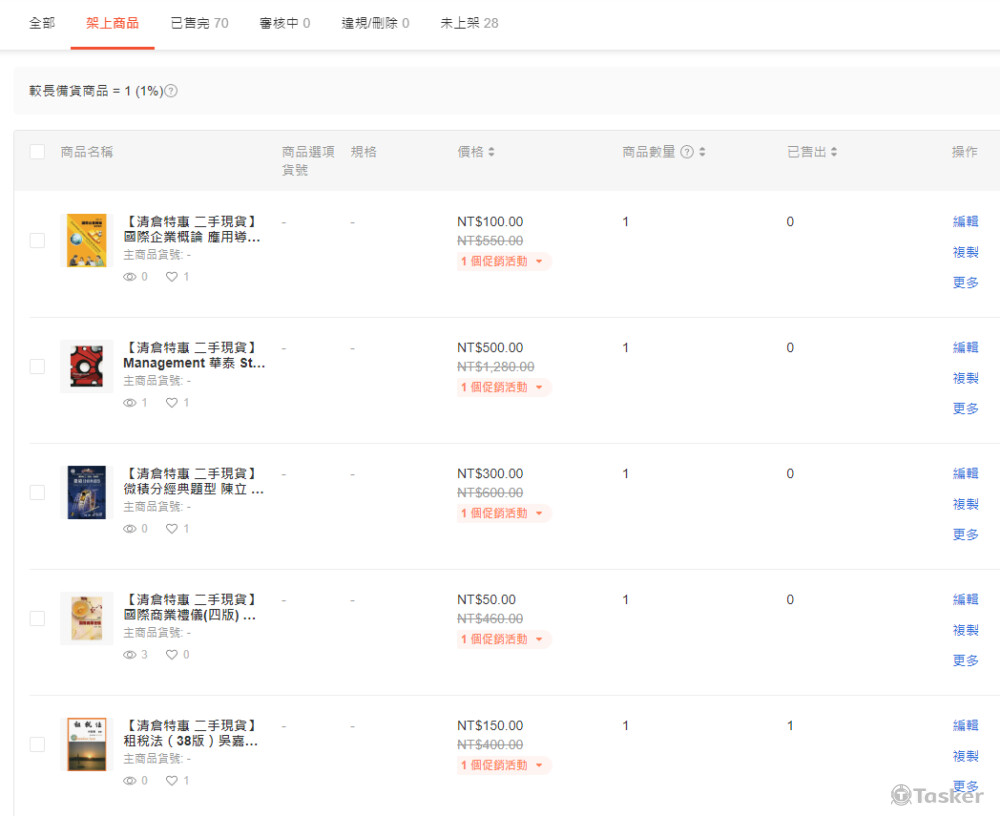Click the eye views icon for 國際商業禮儀
This screenshot has width=1000, height=816.
(129, 655)
